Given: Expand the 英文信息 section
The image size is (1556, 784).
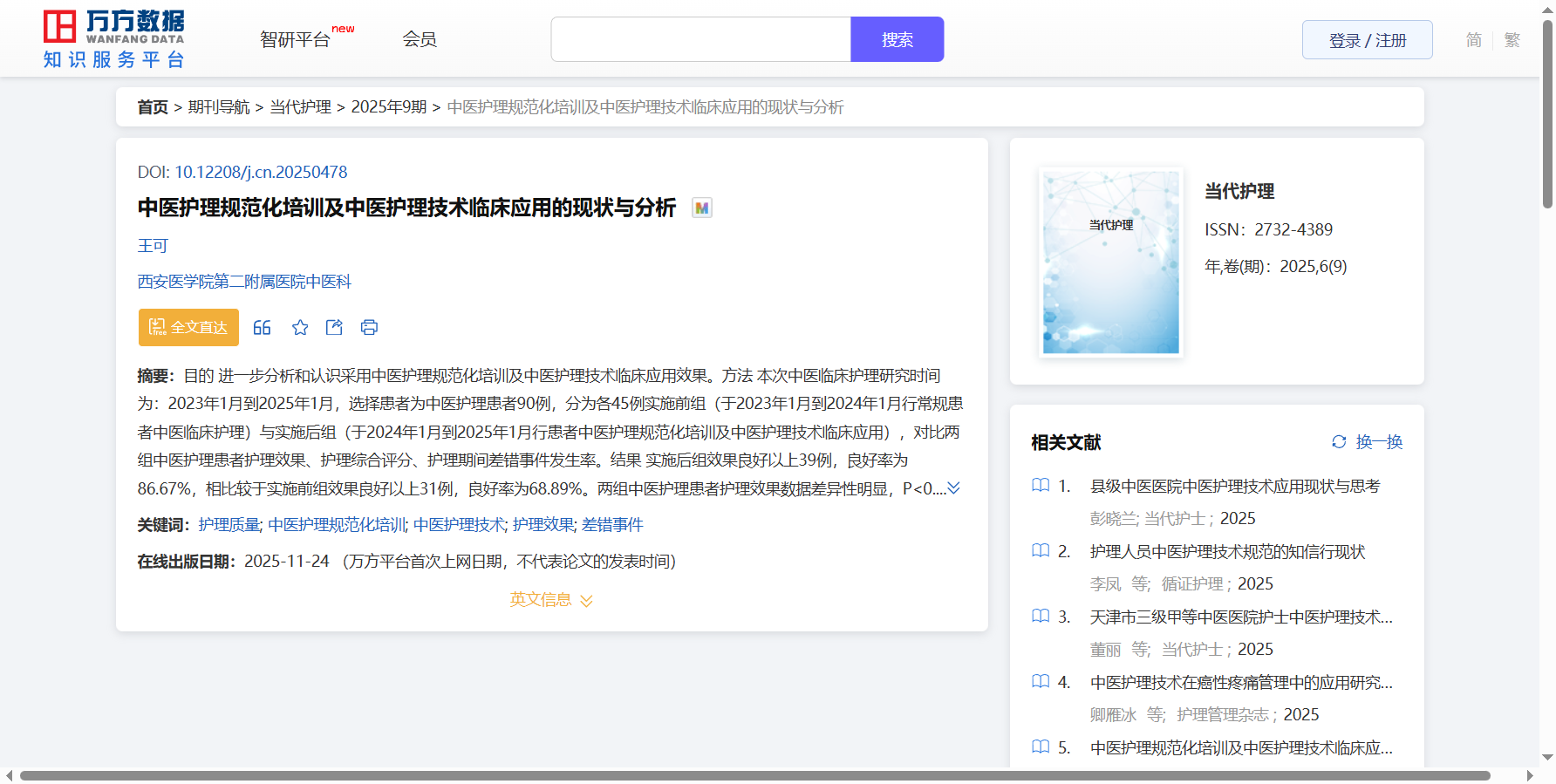Looking at the screenshot, I should [x=551, y=600].
